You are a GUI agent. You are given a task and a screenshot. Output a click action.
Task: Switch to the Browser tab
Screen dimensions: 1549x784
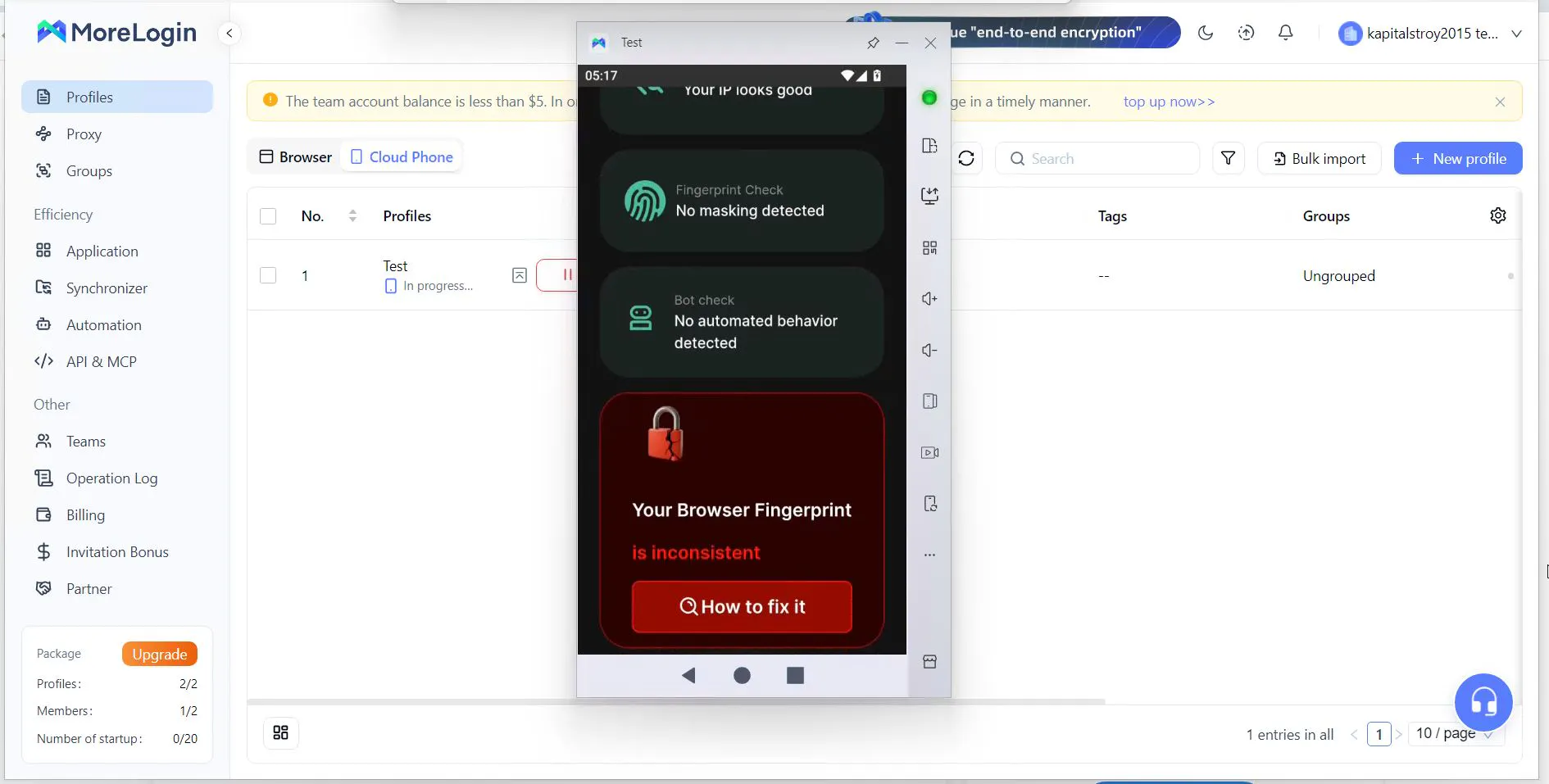pos(296,156)
